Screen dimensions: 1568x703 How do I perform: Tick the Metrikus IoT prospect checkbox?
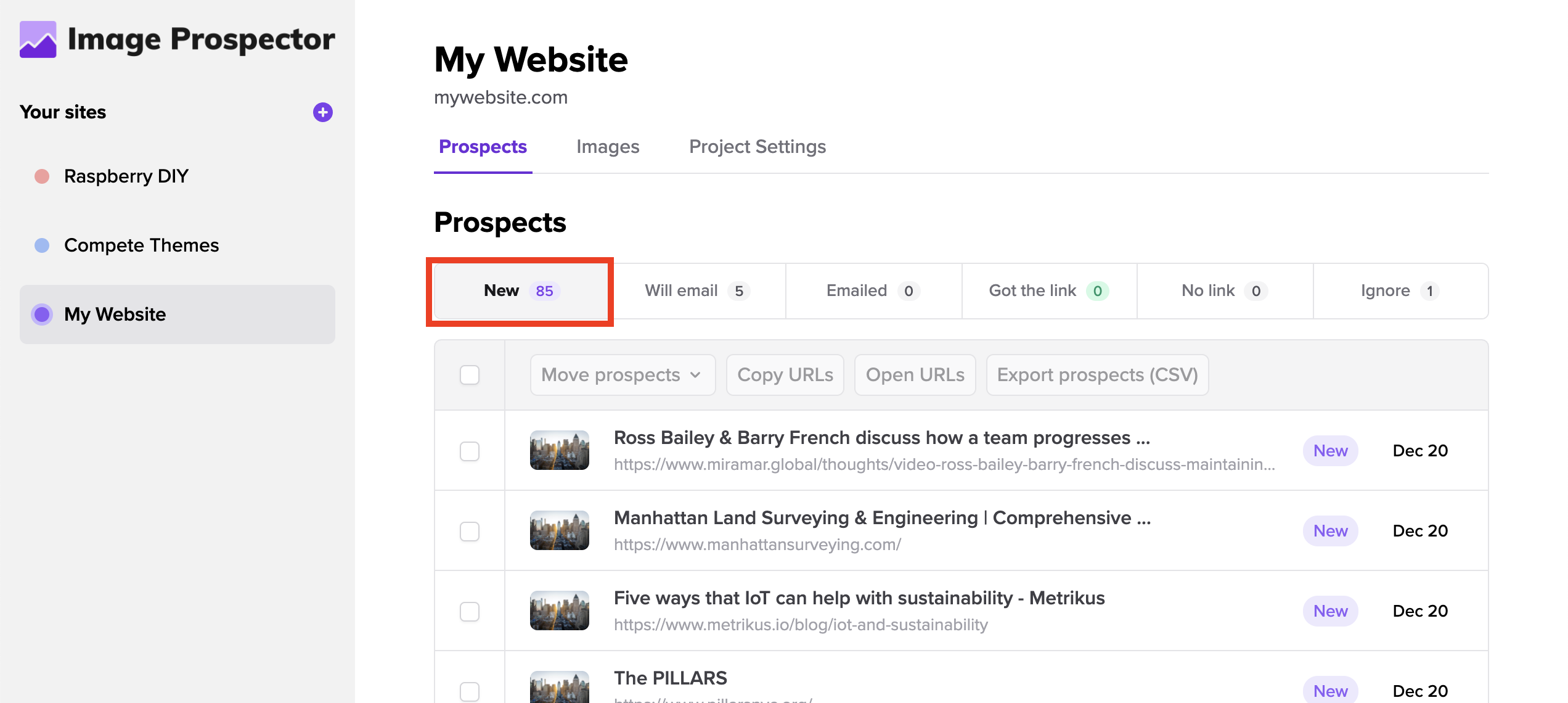pos(470,611)
